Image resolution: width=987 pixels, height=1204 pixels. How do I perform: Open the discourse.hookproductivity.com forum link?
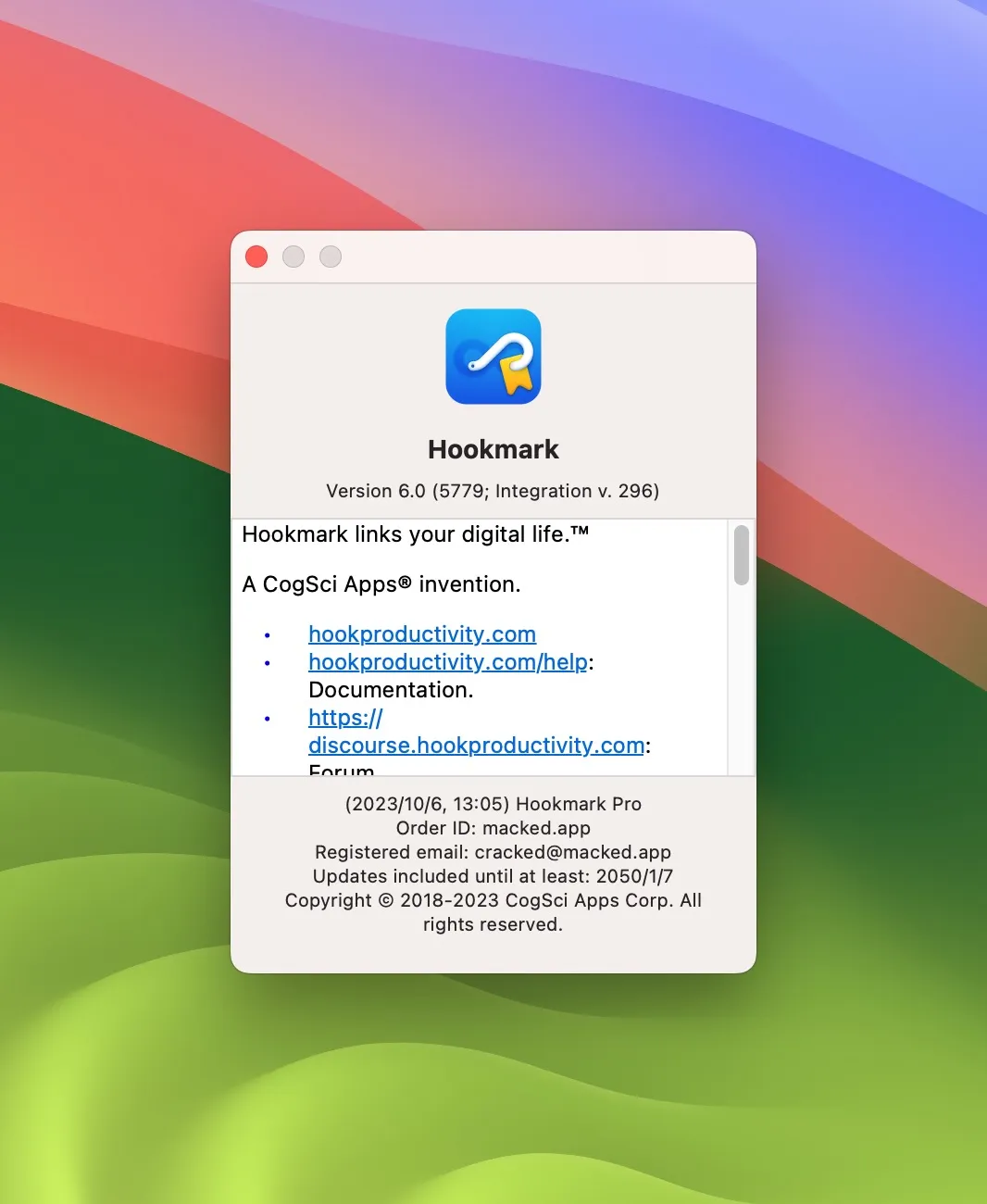(x=476, y=746)
